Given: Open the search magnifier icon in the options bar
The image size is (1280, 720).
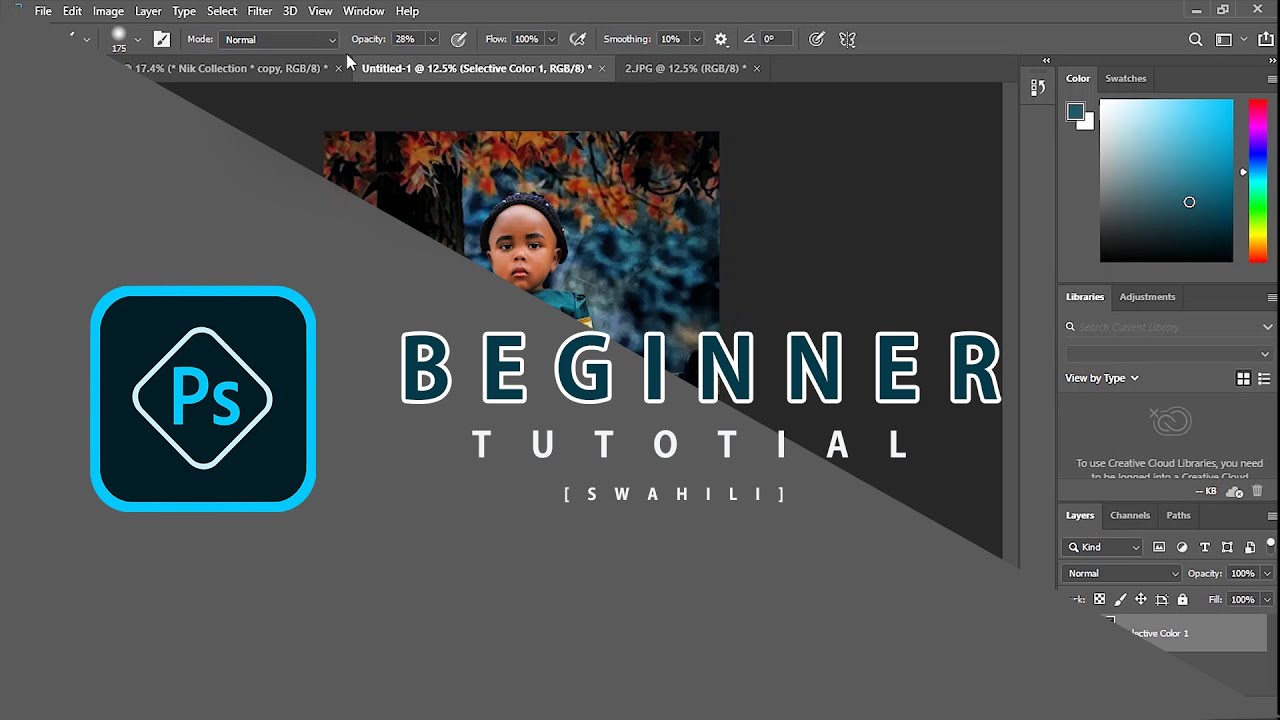Looking at the screenshot, I should (x=1195, y=40).
